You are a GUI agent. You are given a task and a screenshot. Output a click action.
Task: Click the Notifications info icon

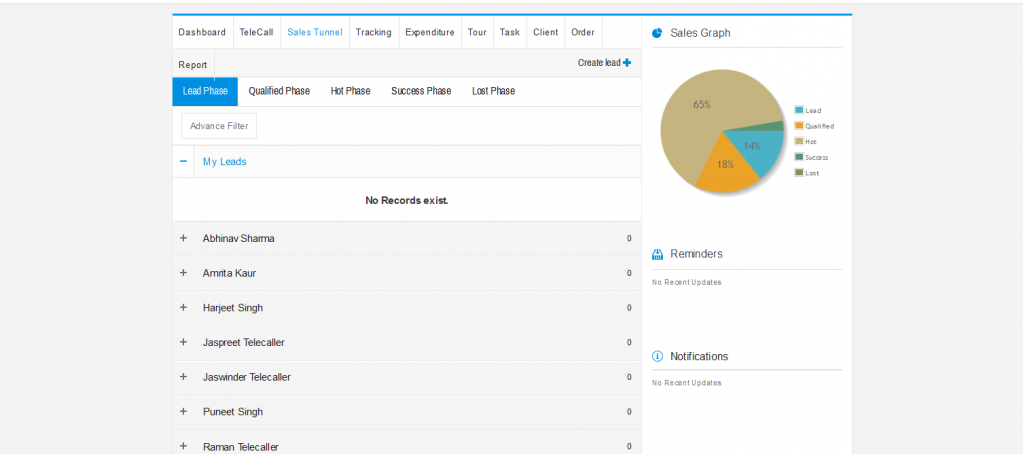[658, 356]
